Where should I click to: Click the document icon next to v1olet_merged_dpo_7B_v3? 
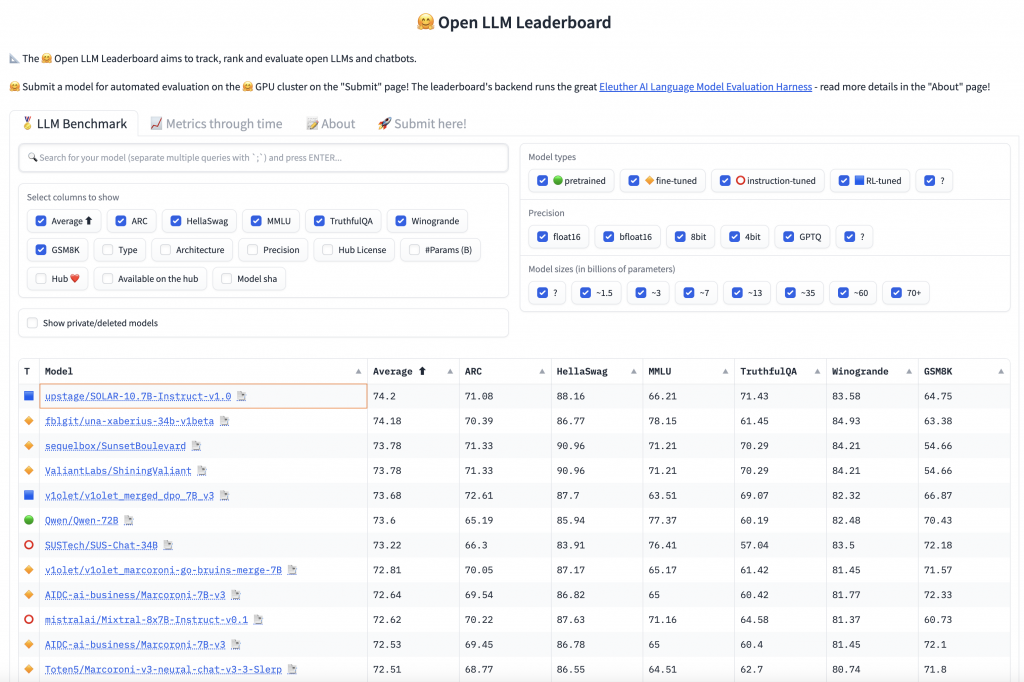tap(225, 495)
